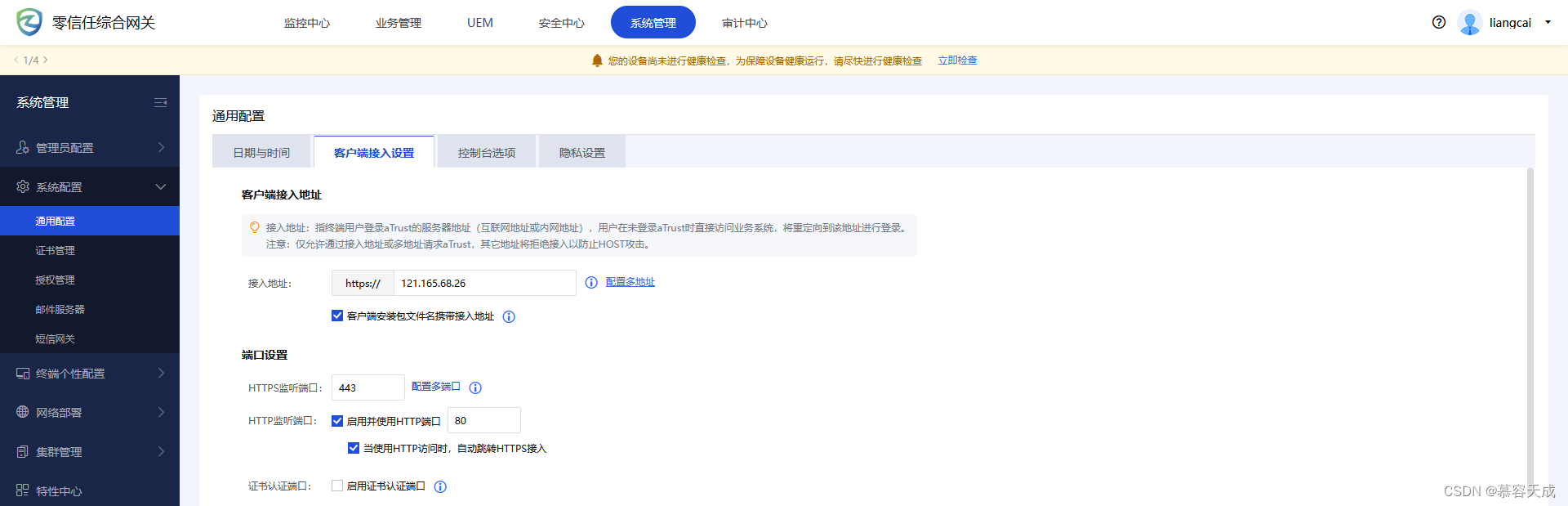
Task: Click the lightbulb tip icon in notice box
Action: tap(255, 228)
